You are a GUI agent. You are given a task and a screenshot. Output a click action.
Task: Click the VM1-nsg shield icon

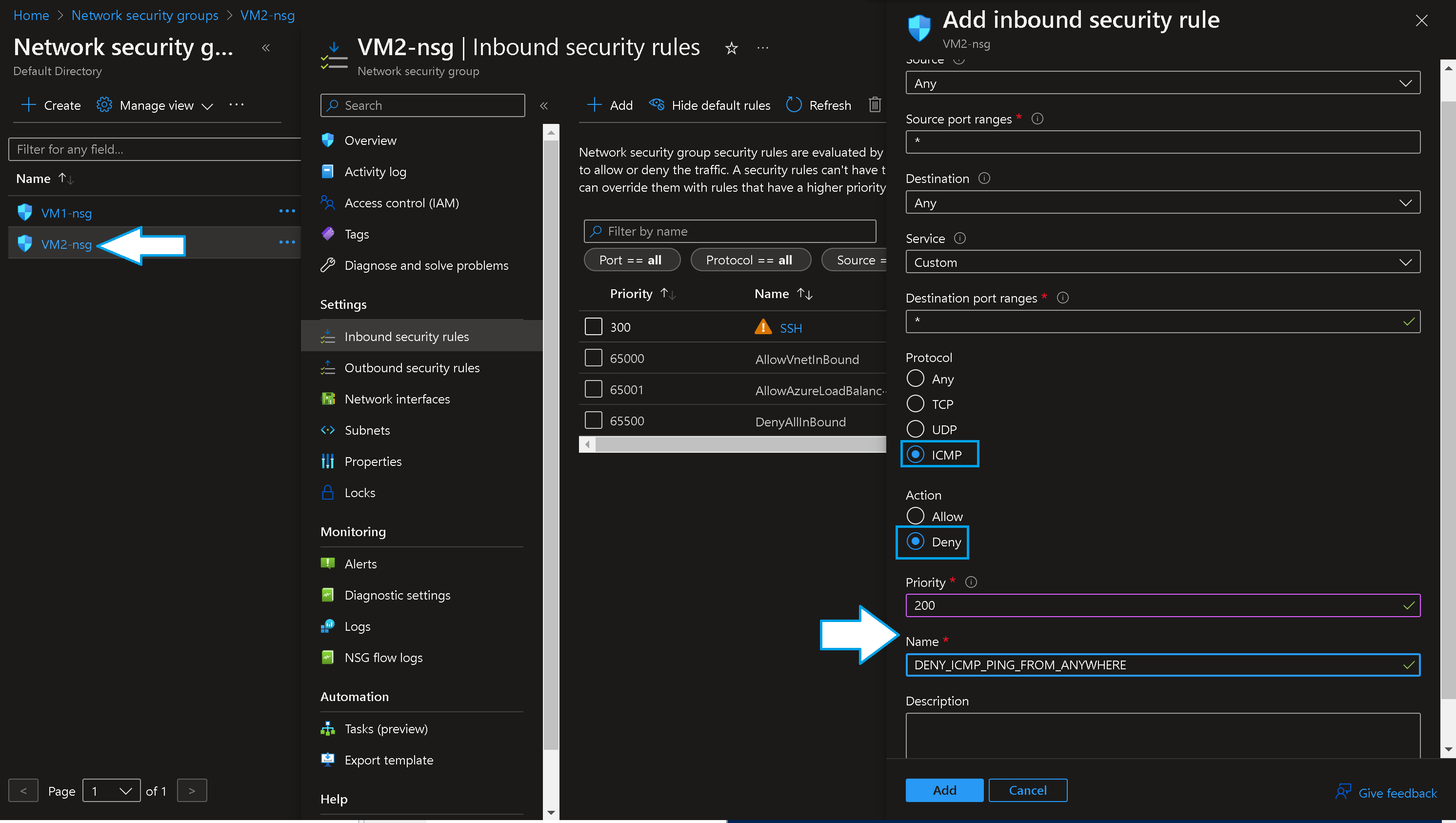25,212
